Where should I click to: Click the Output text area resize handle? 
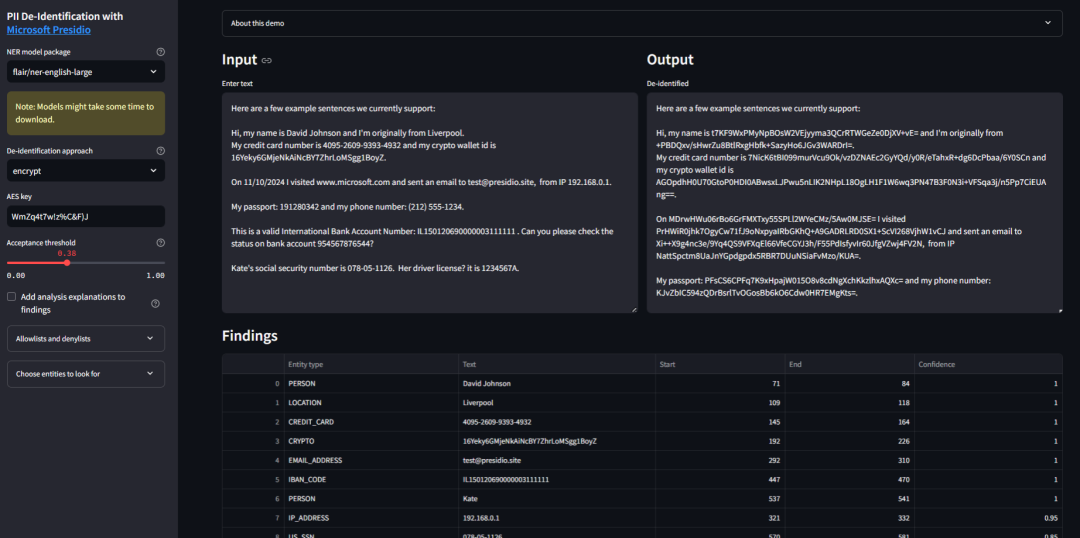tap(1058, 308)
